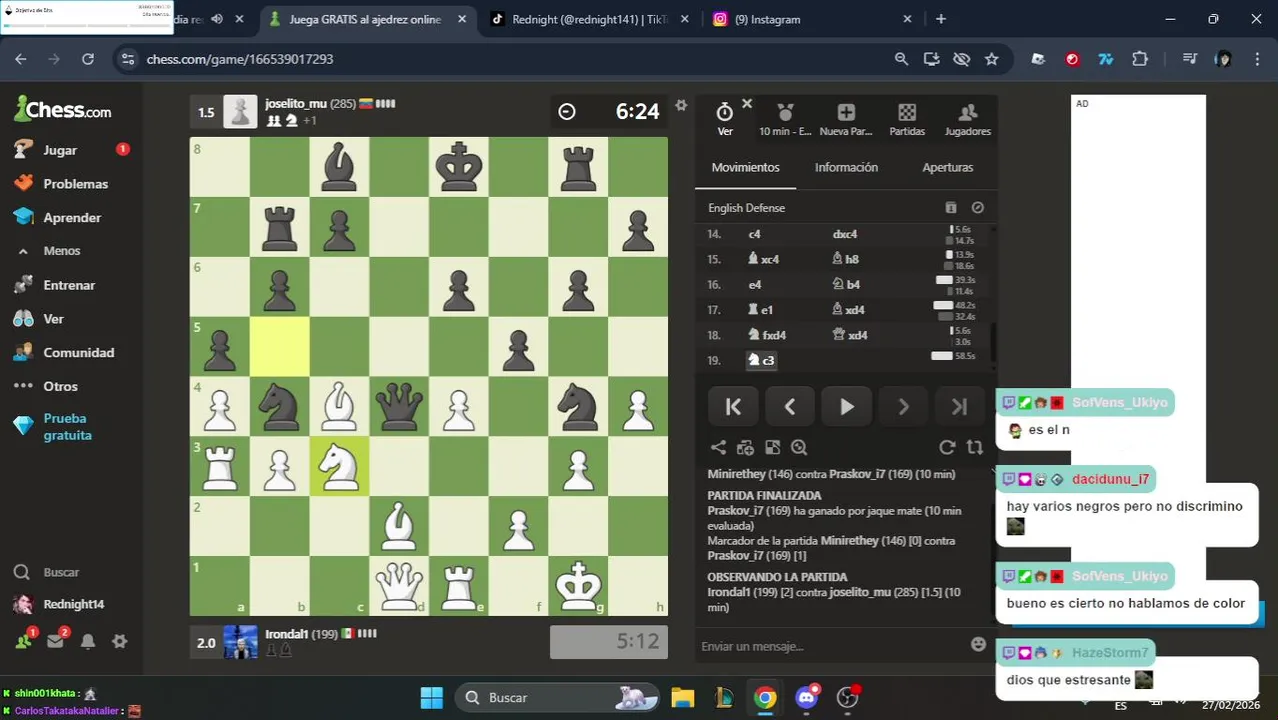This screenshot has width=1278, height=720.
Task: Select move 19 Nc3 in list
Action: tap(762, 360)
